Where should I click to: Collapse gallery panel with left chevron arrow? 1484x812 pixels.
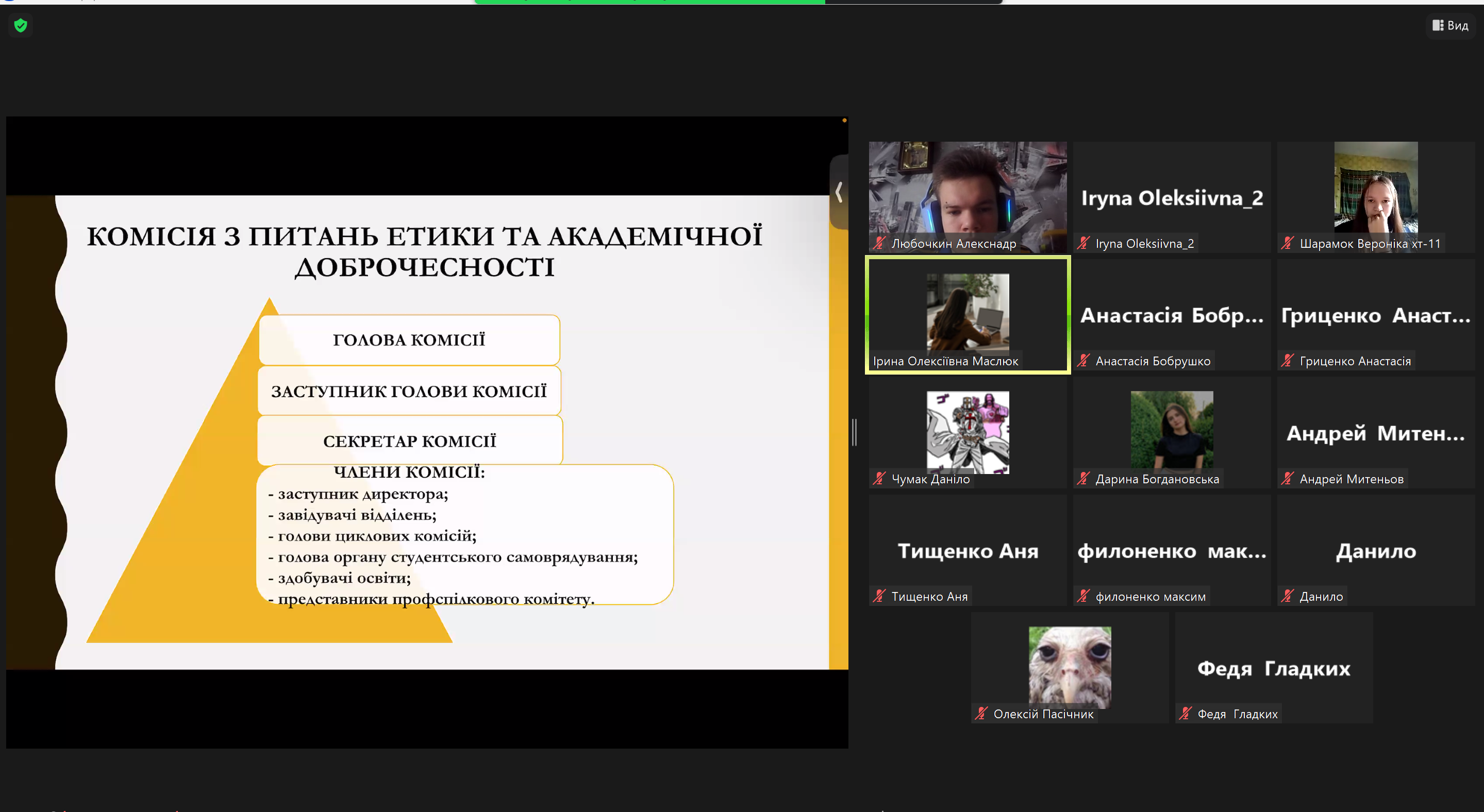839,192
